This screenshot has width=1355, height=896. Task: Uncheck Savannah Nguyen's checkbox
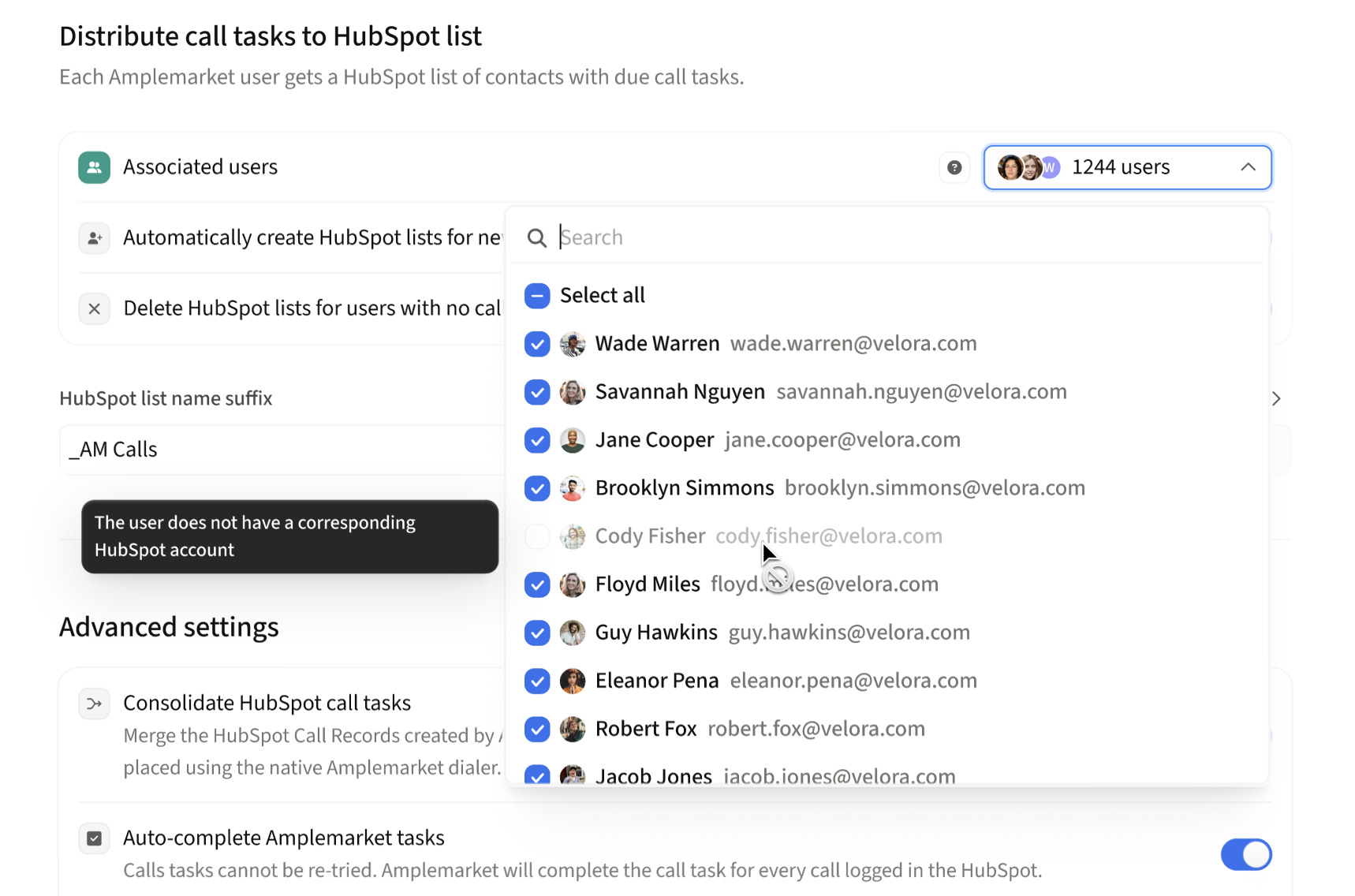point(537,392)
